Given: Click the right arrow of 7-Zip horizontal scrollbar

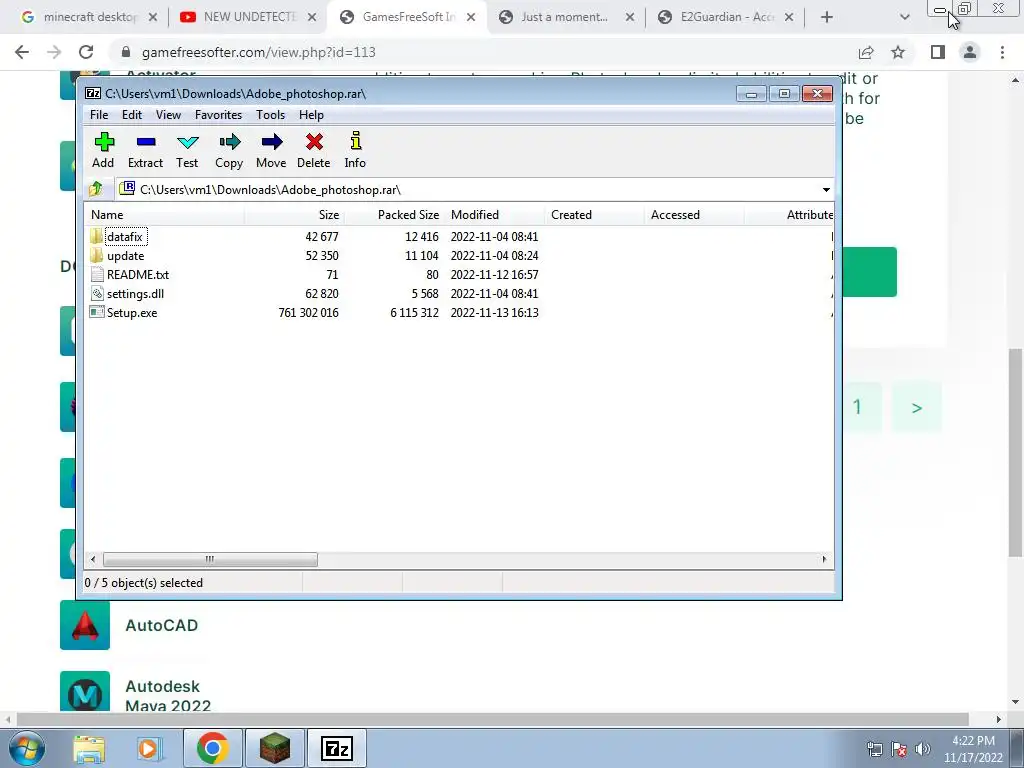Looking at the screenshot, I should (x=824, y=559).
